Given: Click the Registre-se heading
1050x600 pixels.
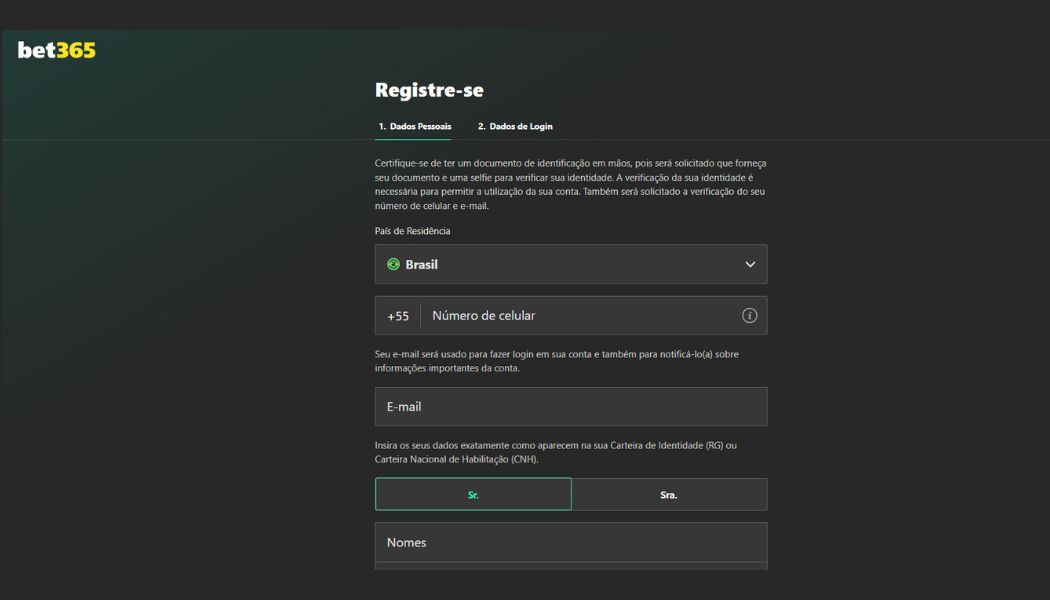Looking at the screenshot, I should (x=429, y=90).
